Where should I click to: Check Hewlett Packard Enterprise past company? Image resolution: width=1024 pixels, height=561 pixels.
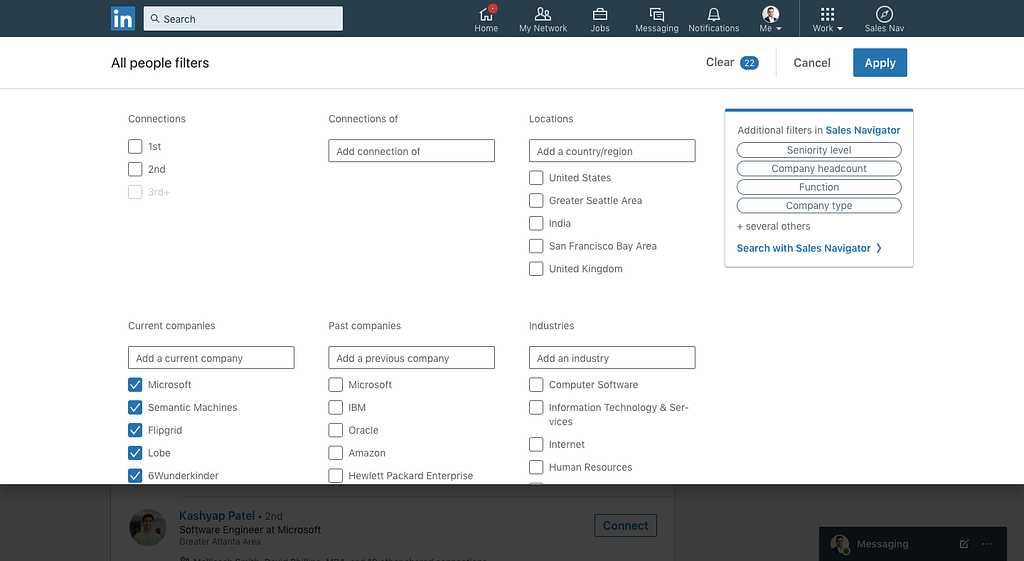(x=336, y=475)
